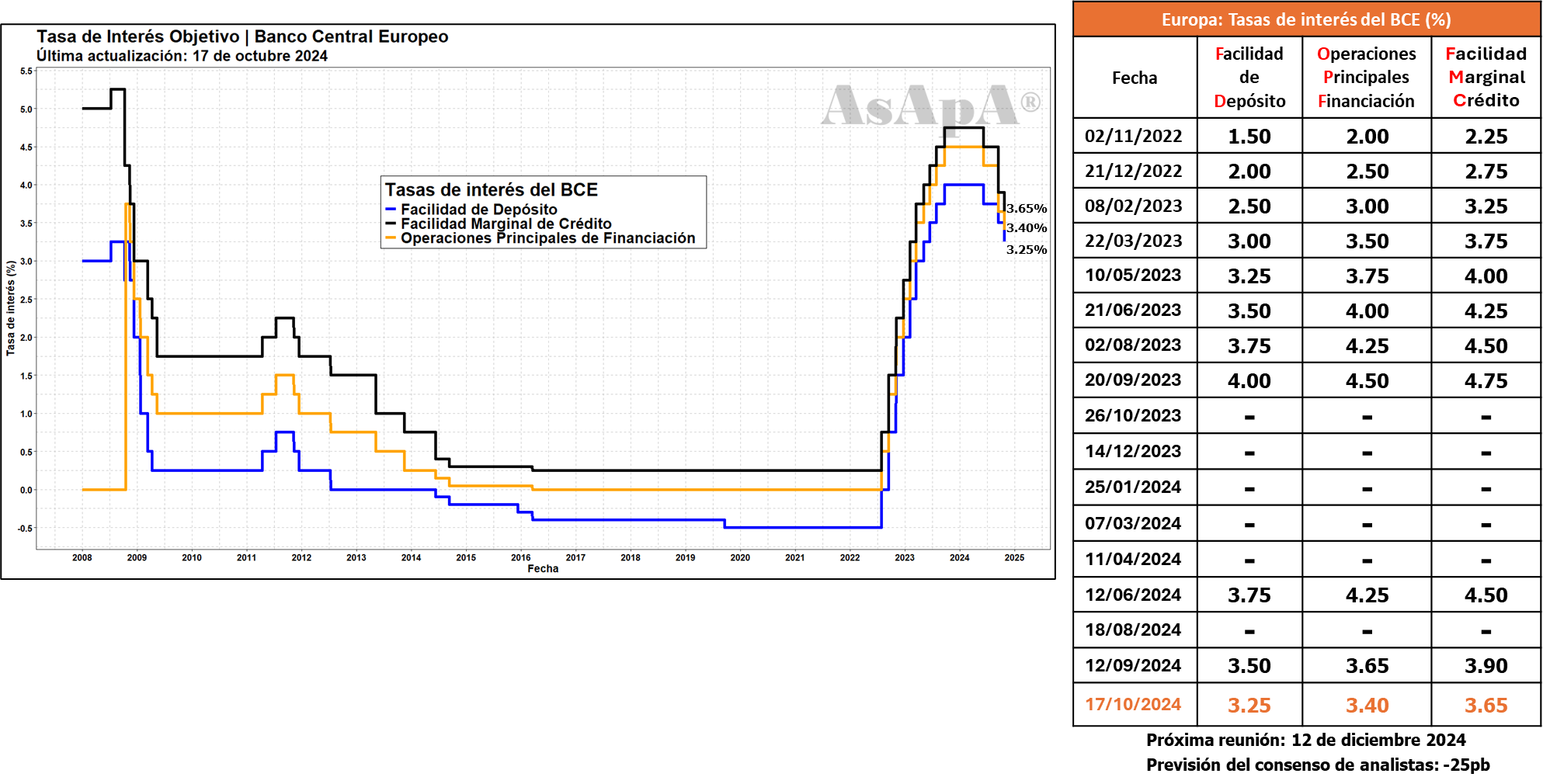
Task: Click the 'Facilidad Marginal de Crédito' legend entry
Action: (499, 224)
